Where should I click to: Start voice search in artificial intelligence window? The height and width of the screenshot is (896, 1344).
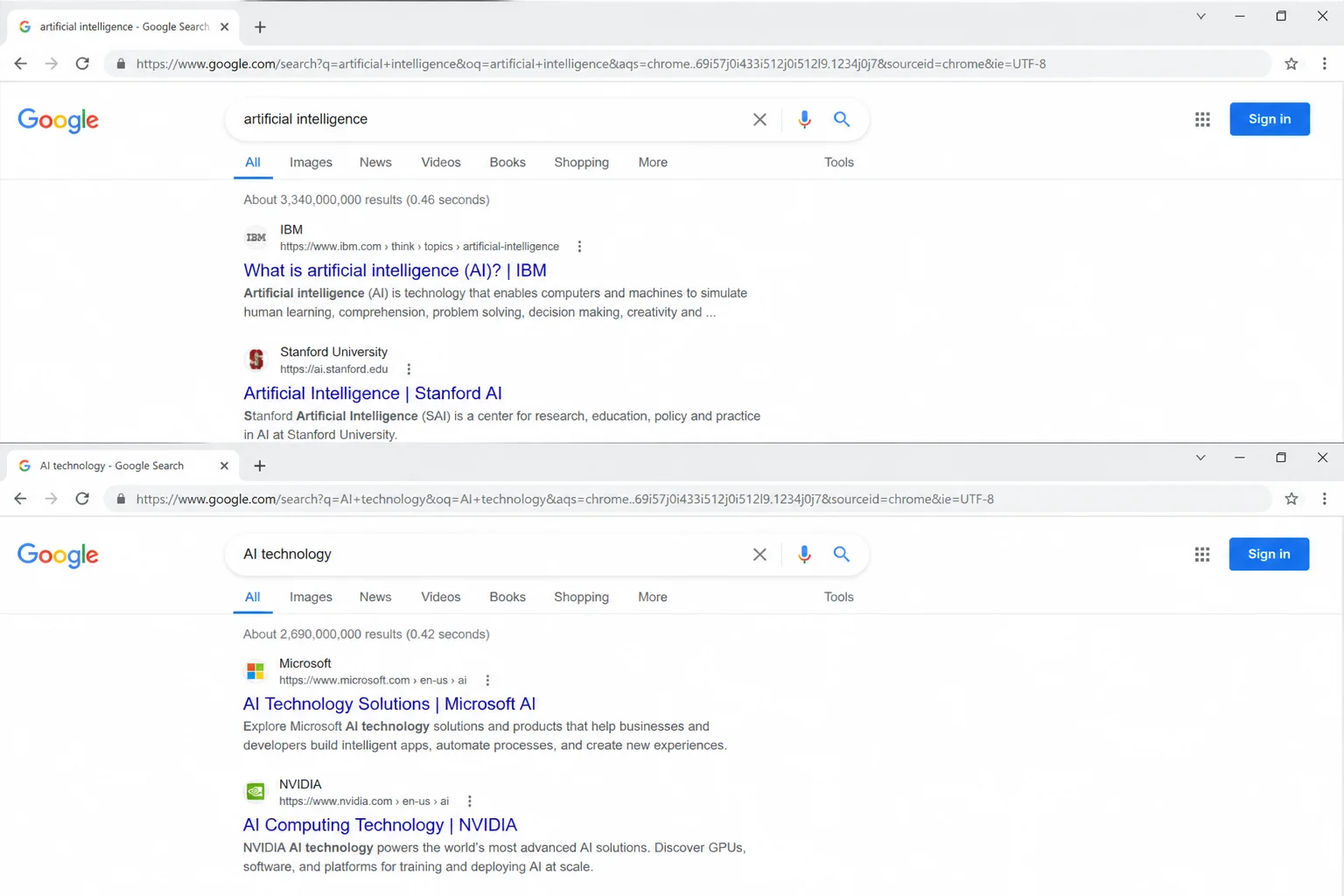[x=804, y=119]
